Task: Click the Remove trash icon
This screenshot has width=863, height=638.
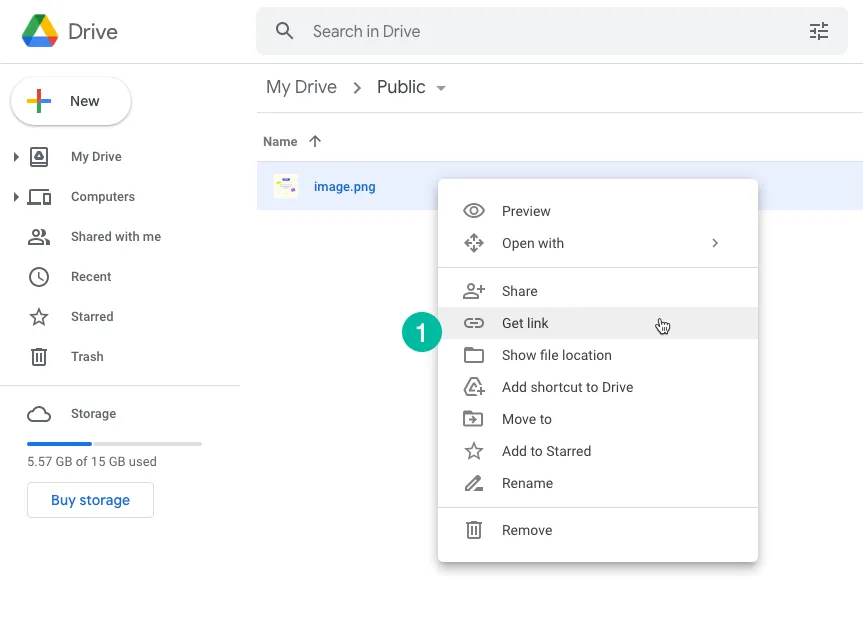Action: point(473,530)
